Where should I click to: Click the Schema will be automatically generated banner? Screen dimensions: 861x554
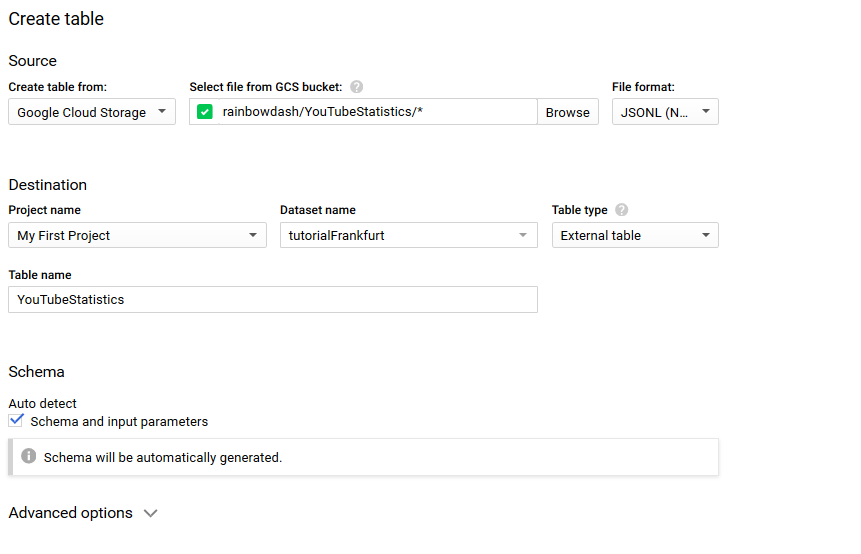(364, 457)
